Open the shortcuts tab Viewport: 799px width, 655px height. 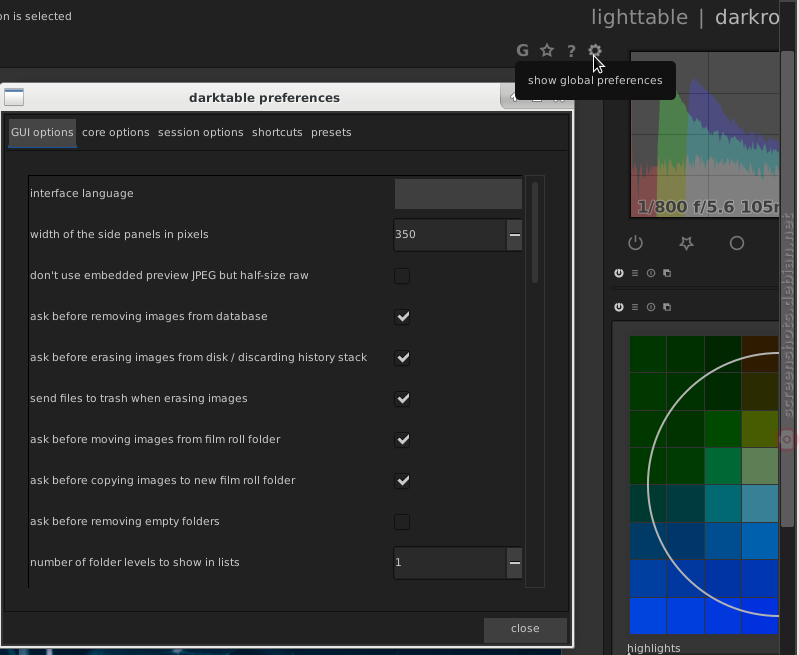[x=277, y=133]
